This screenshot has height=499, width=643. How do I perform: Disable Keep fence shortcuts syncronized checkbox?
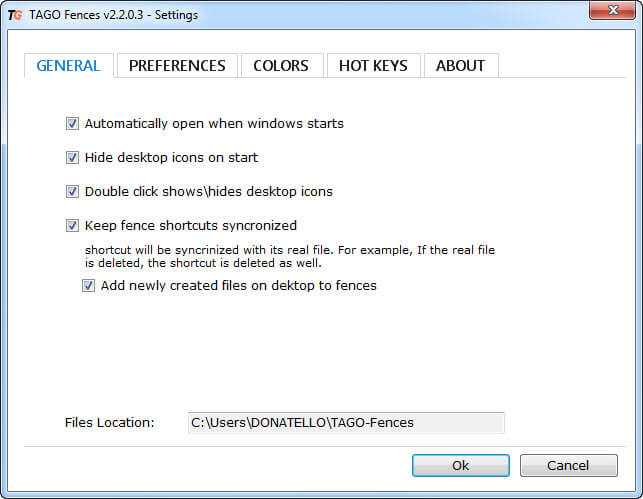coord(73,226)
